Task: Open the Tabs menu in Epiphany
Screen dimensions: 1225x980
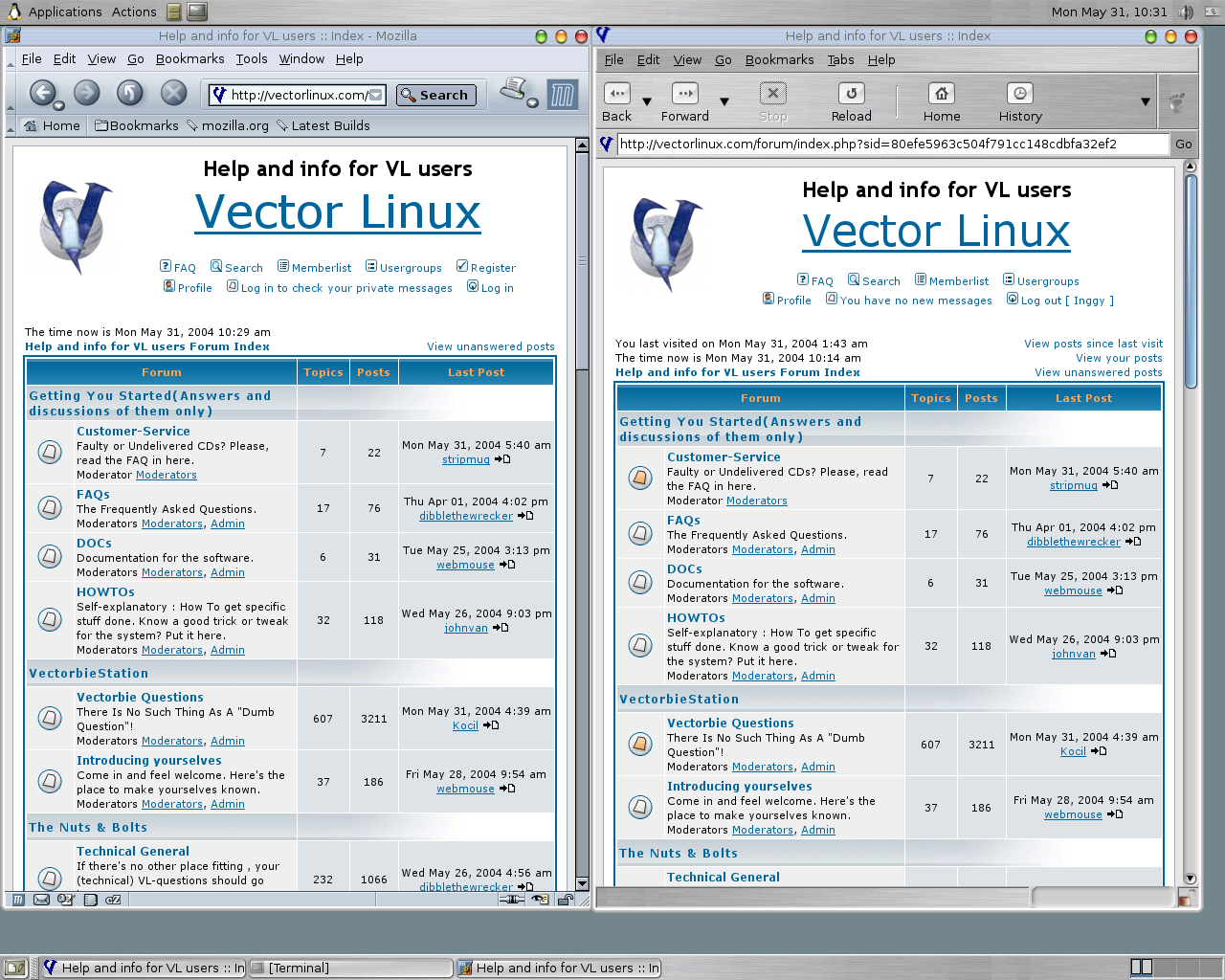Action: click(840, 59)
